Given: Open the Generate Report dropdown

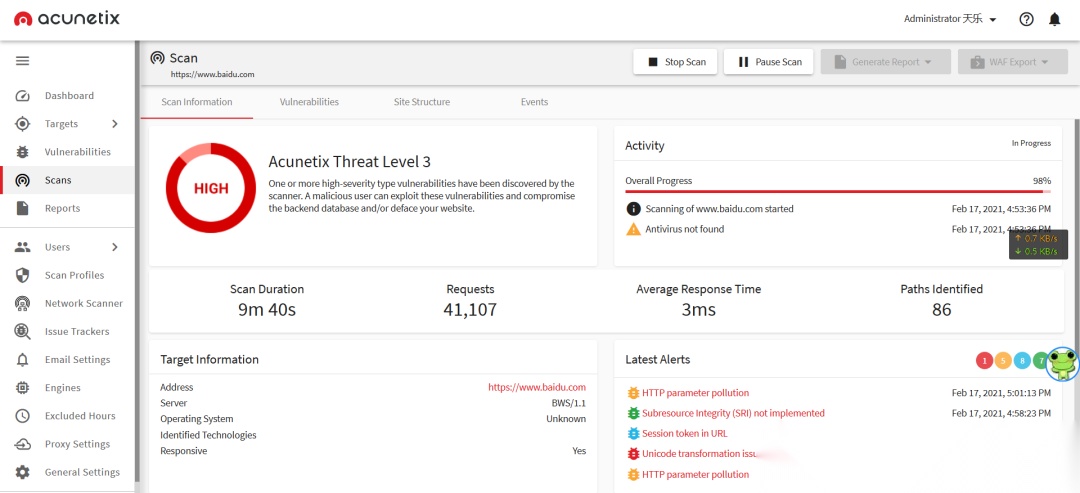Looking at the screenshot, I should coord(885,62).
